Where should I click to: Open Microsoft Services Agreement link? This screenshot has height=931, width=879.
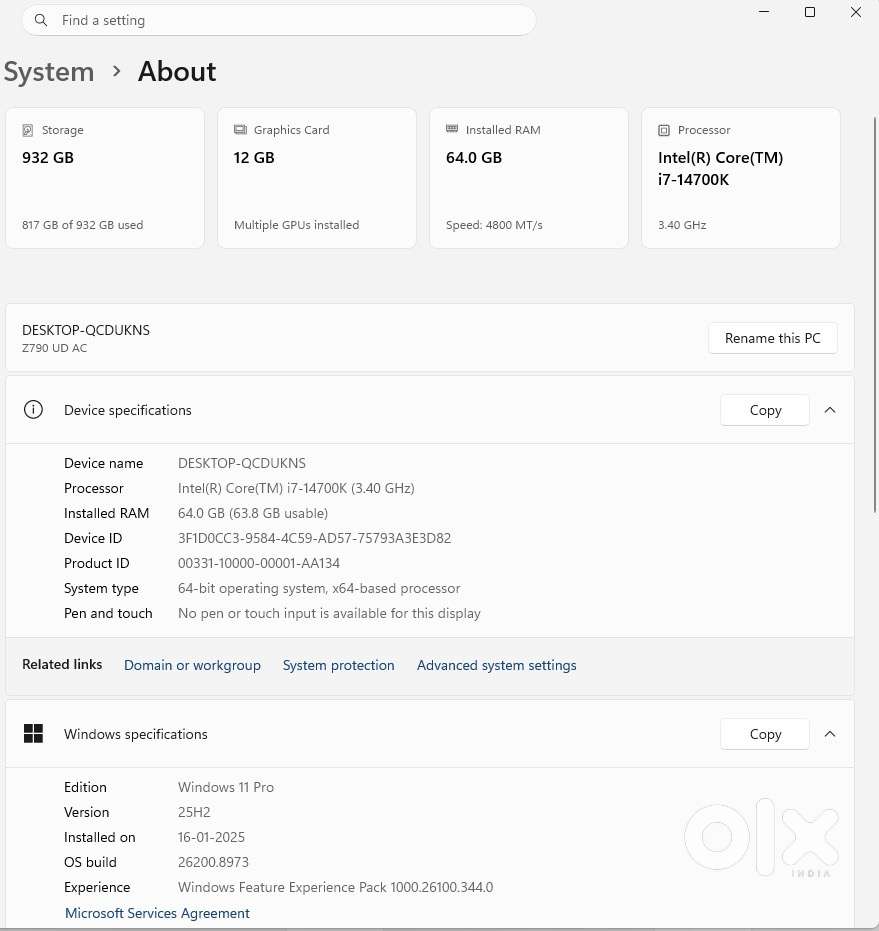tap(157, 913)
